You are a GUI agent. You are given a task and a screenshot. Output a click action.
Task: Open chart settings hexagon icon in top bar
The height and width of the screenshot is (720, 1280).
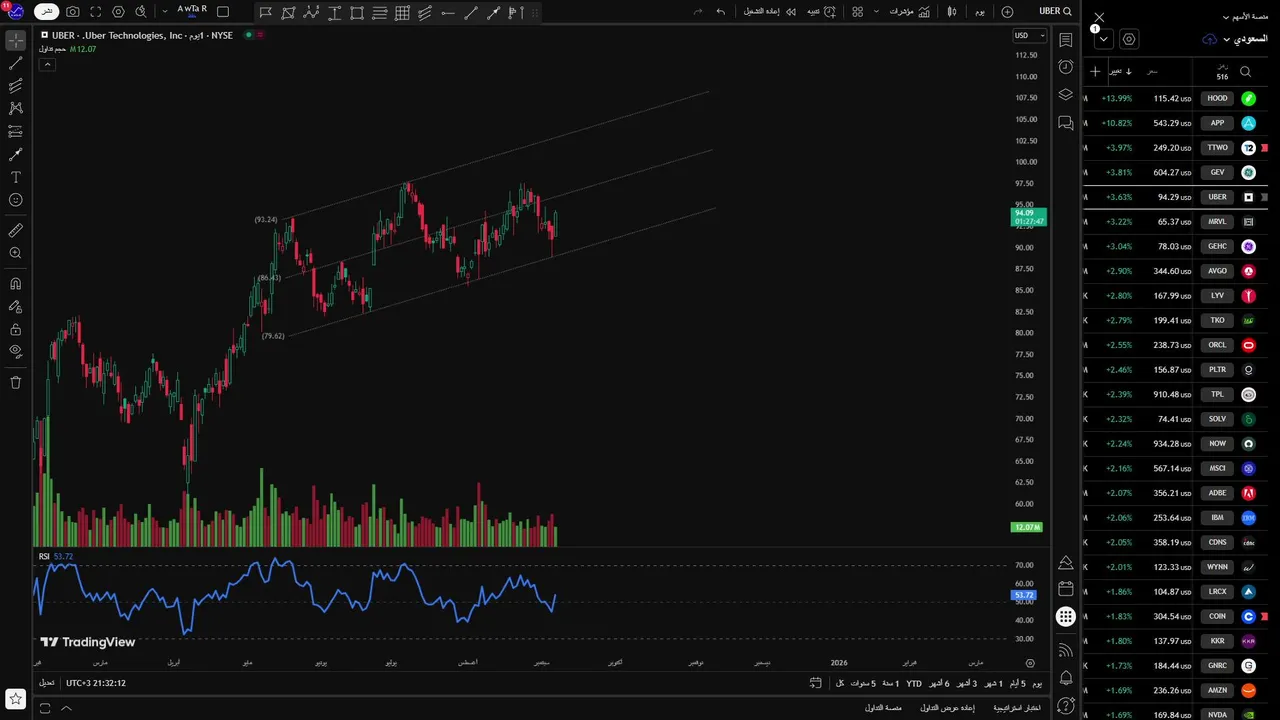119,12
